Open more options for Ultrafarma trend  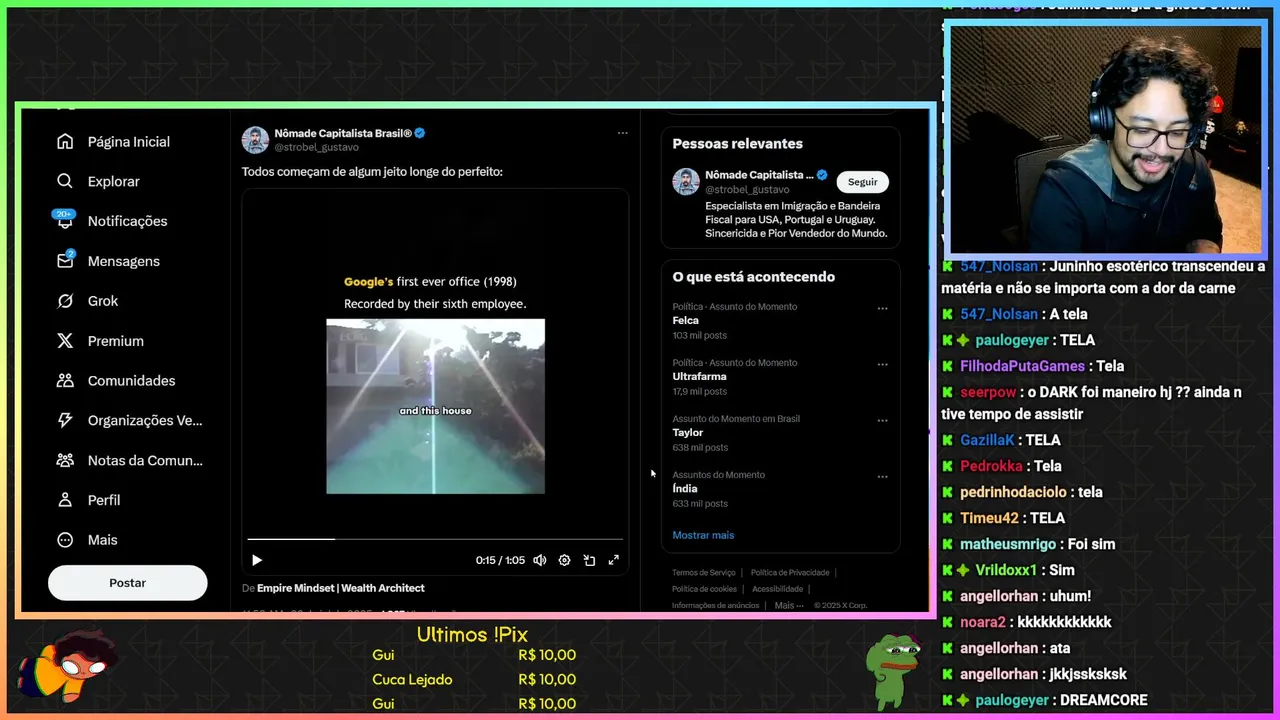click(x=882, y=365)
